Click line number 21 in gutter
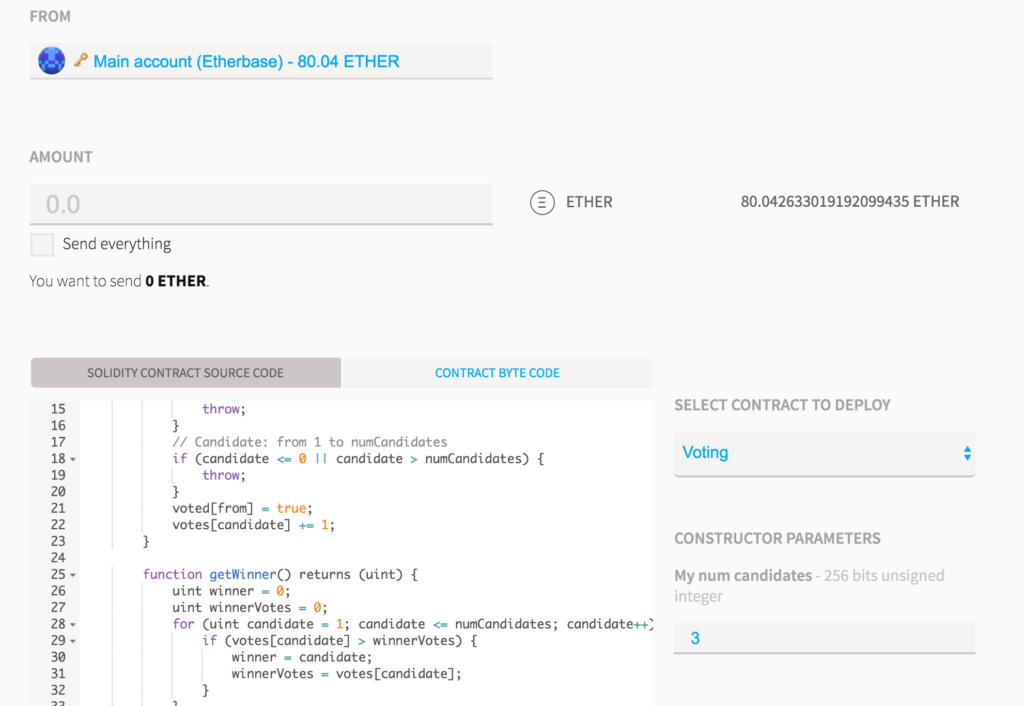Viewport: 1024px width, 706px height. point(58,508)
